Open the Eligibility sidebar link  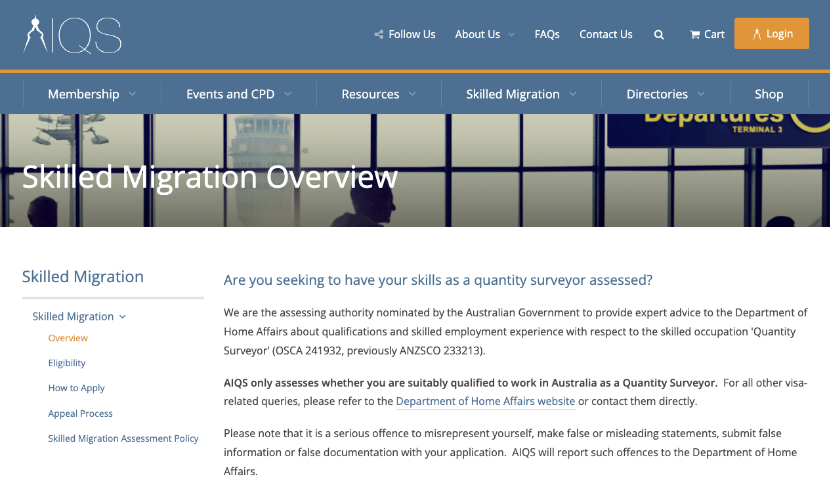click(x=67, y=363)
